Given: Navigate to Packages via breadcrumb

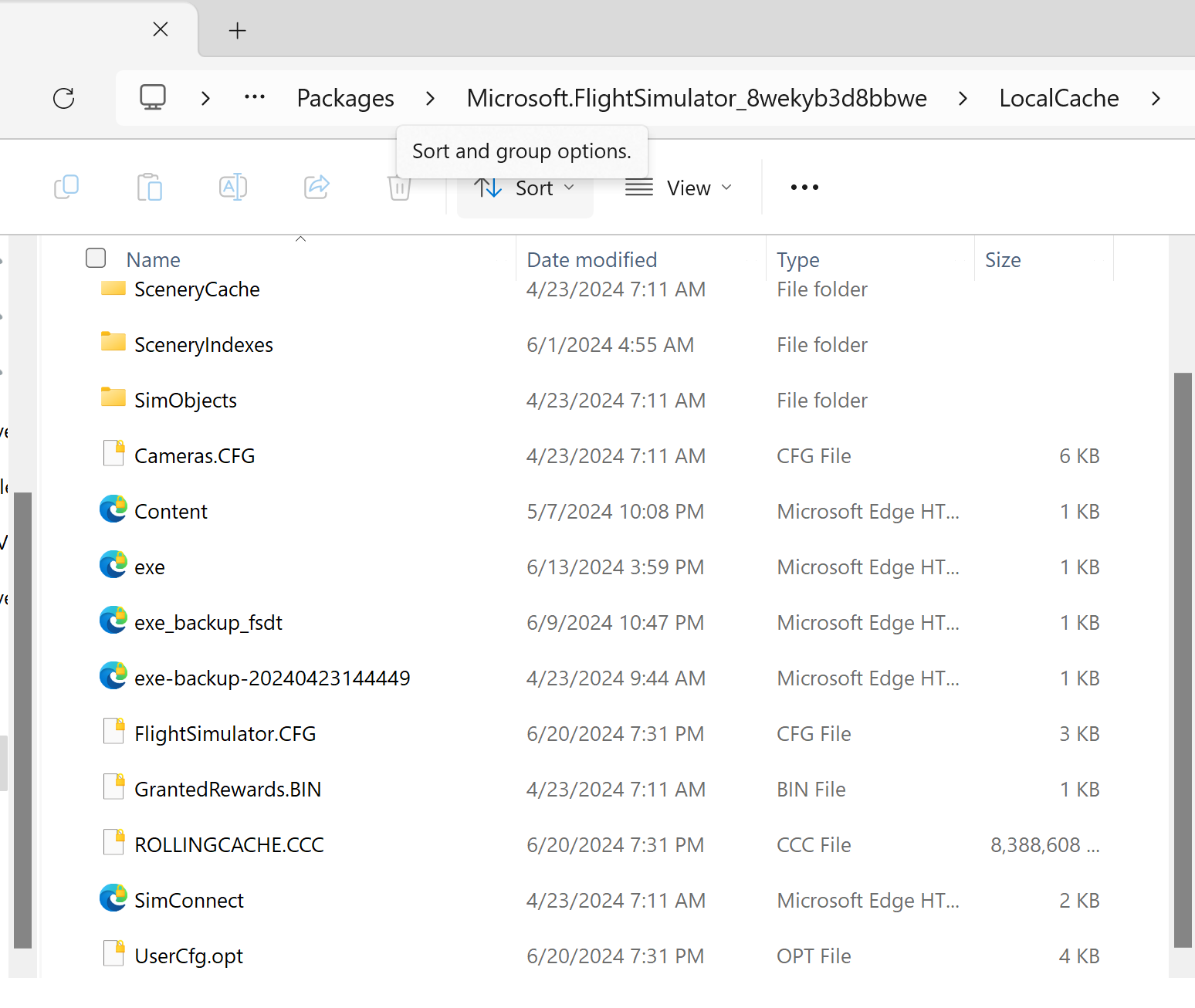Looking at the screenshot, I should [x=345, y=97].
